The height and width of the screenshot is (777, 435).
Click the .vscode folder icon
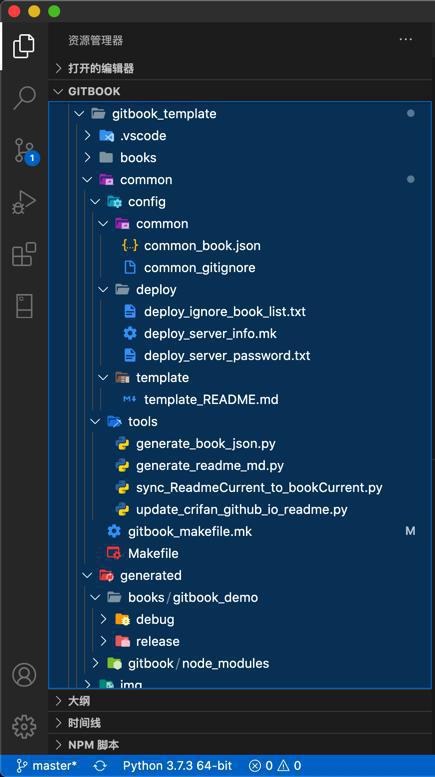107,136
